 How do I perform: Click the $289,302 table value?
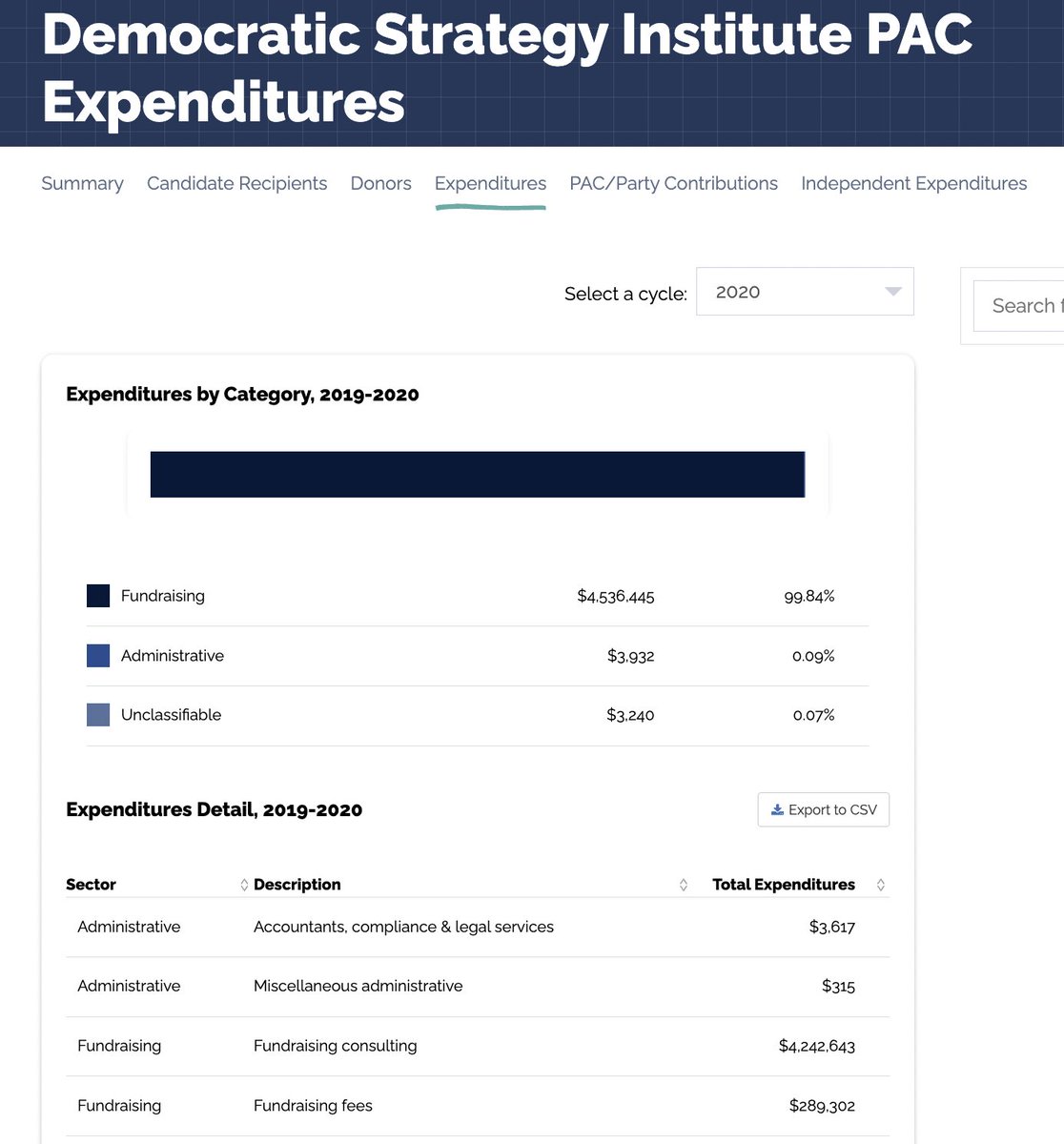[822, 1106]
